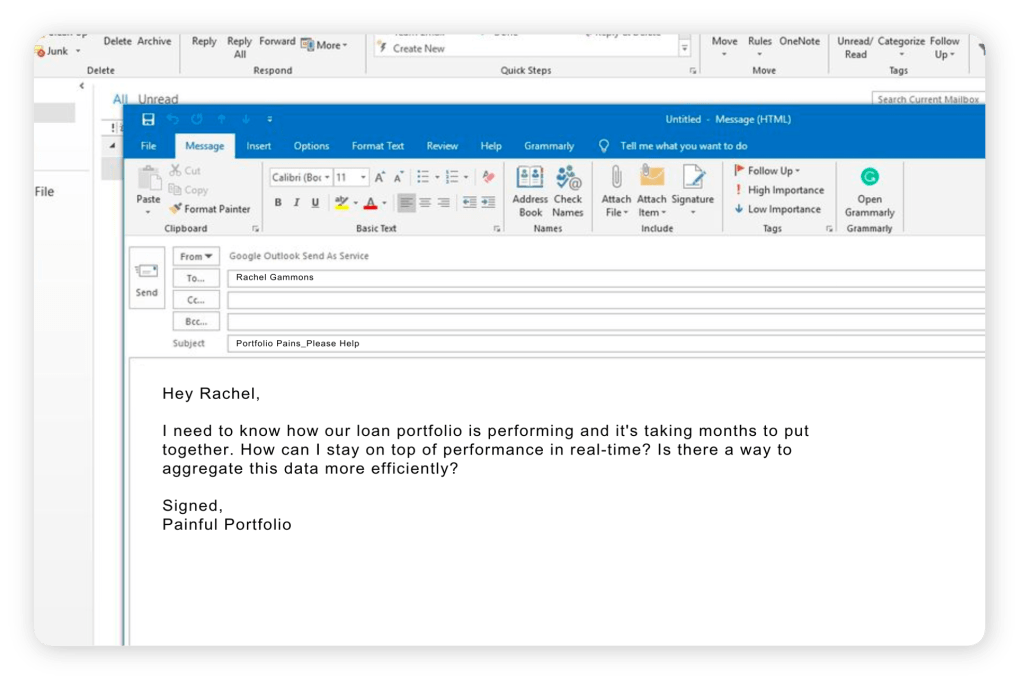The height and width of the screenshot is (684, 1024).
Task: Toggle Low Importance on the message
Action: [x=777, y=209]
